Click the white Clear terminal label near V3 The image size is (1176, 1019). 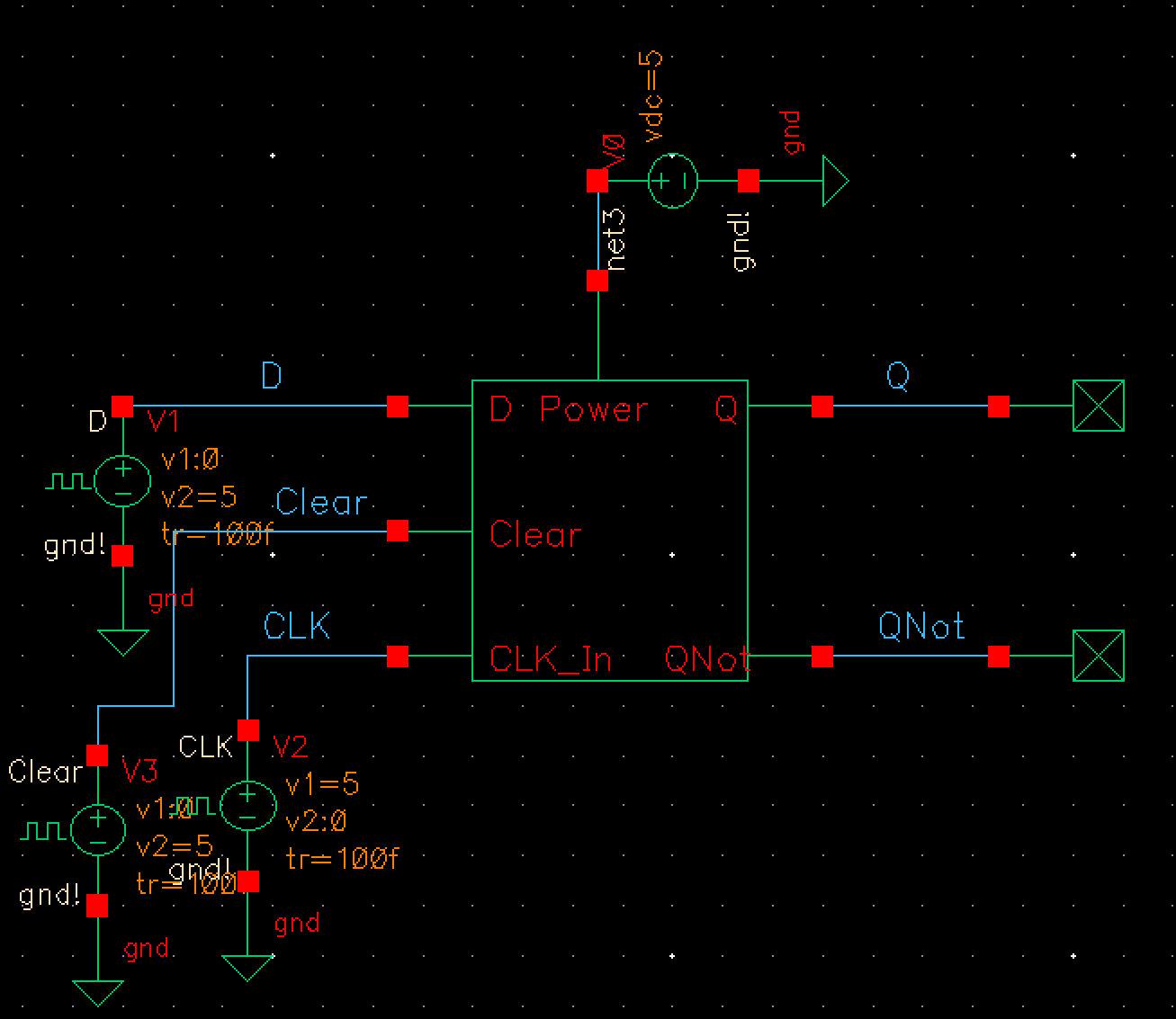tap(45, 772)
